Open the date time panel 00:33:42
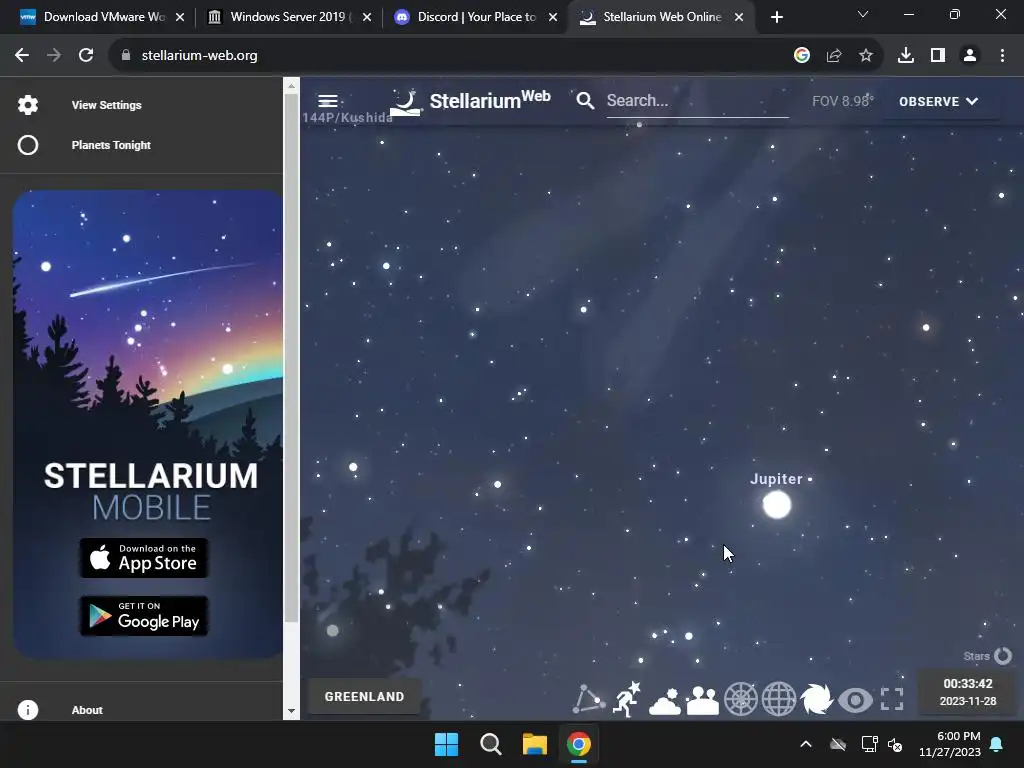The height and width of the screenshot is (768, 1024). click(968, 692)
